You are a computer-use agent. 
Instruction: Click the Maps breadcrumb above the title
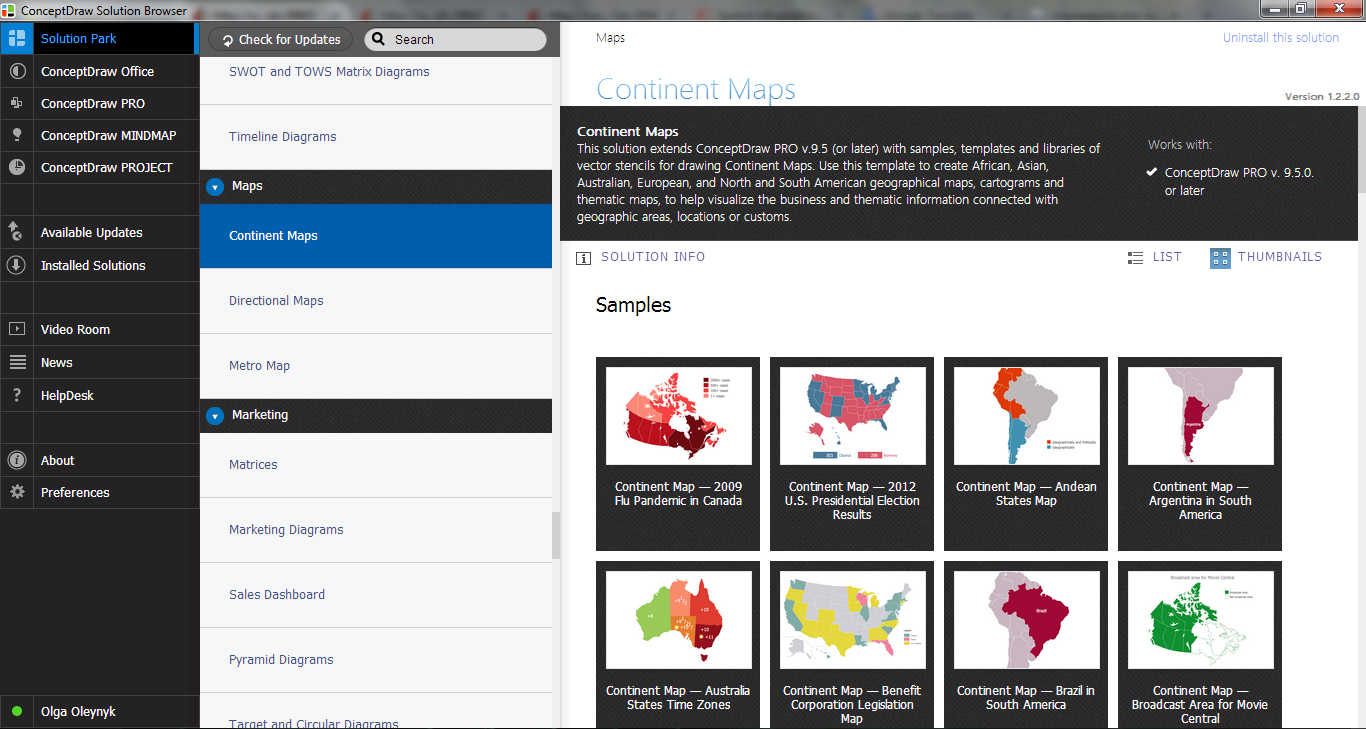tap(610, 38)
